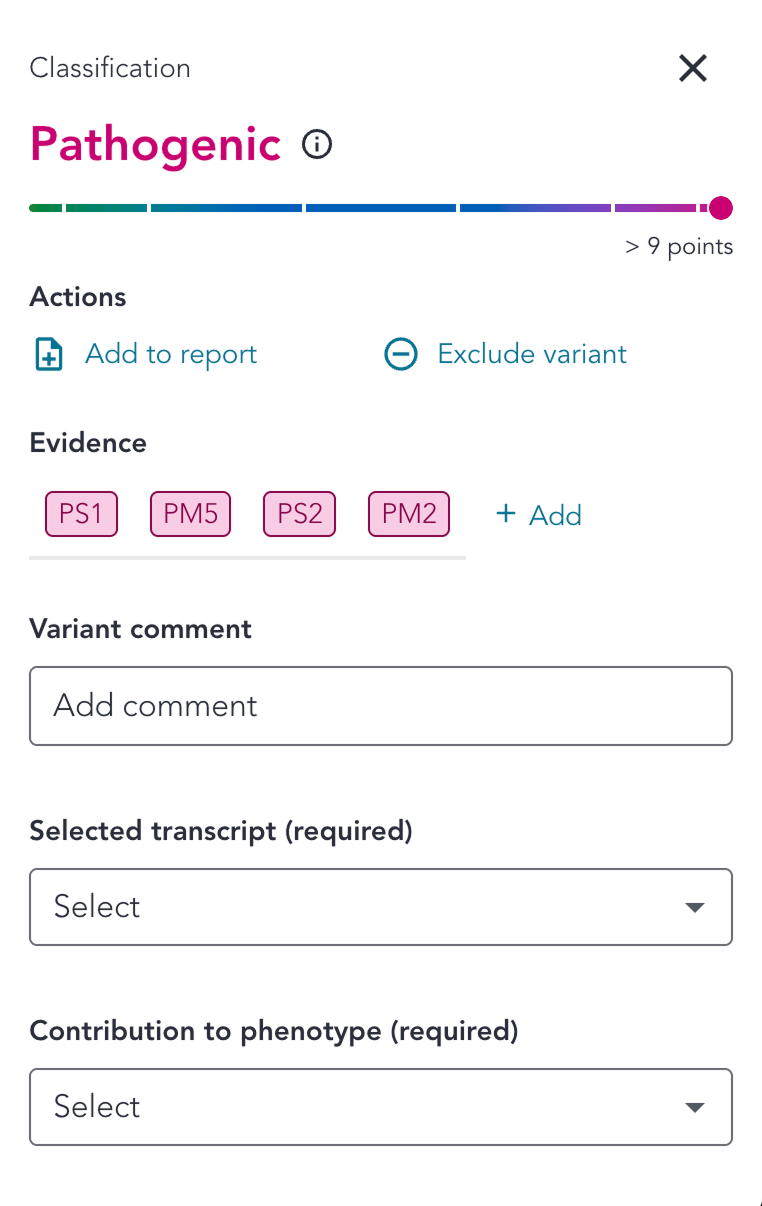Focus the Variant comment input field

381,706
